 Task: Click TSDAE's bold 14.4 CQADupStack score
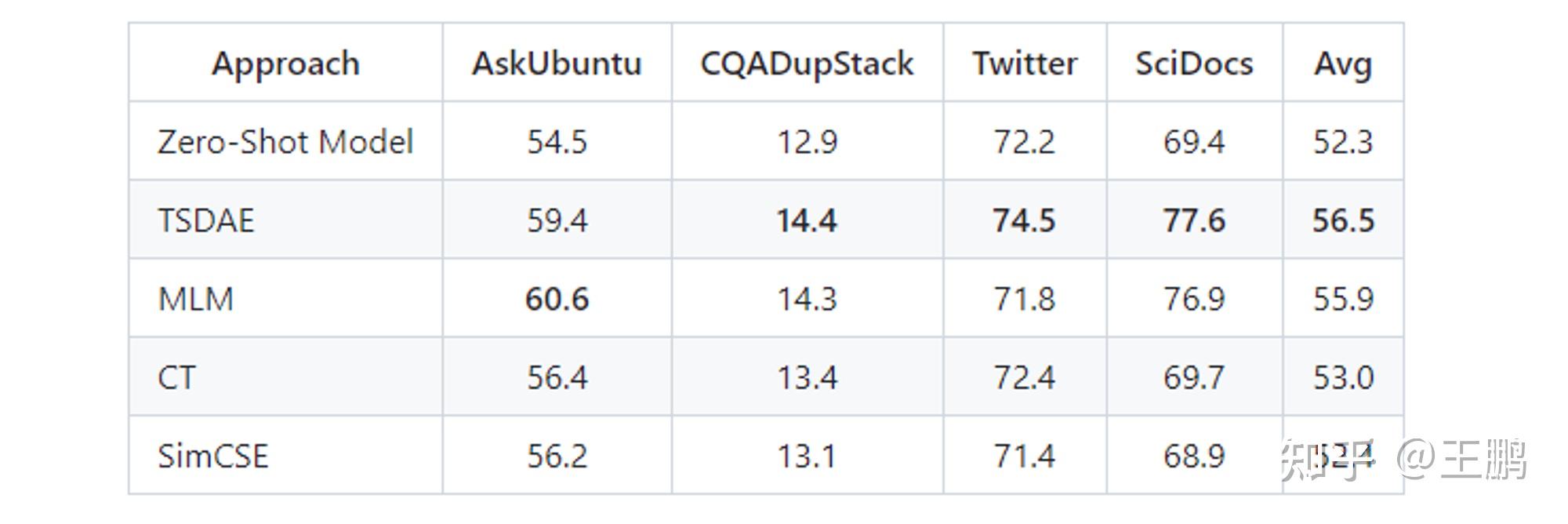click(x=807, y=220)
